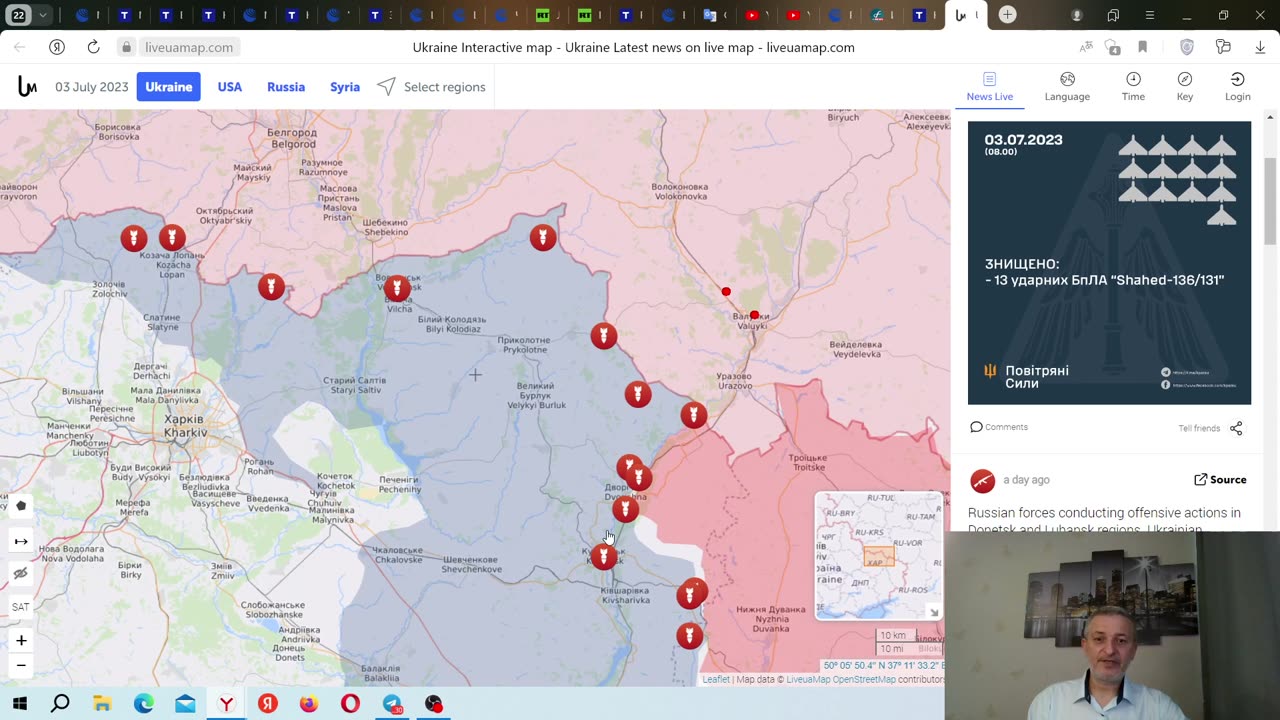Expand the tab list dropdown arrow
1280x720 pixels.
[x=43, y=15]
